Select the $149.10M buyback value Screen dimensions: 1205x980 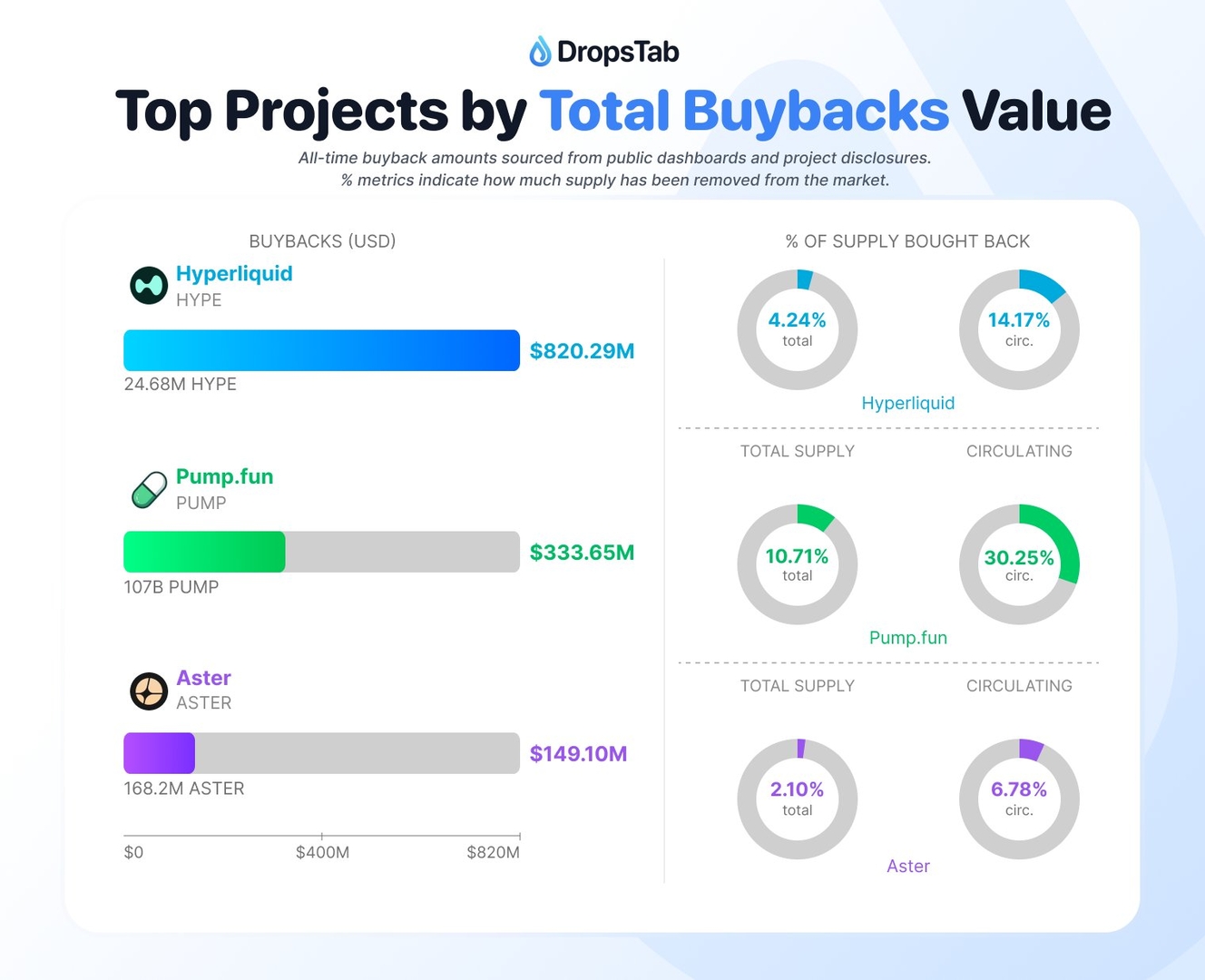[578, 754]
